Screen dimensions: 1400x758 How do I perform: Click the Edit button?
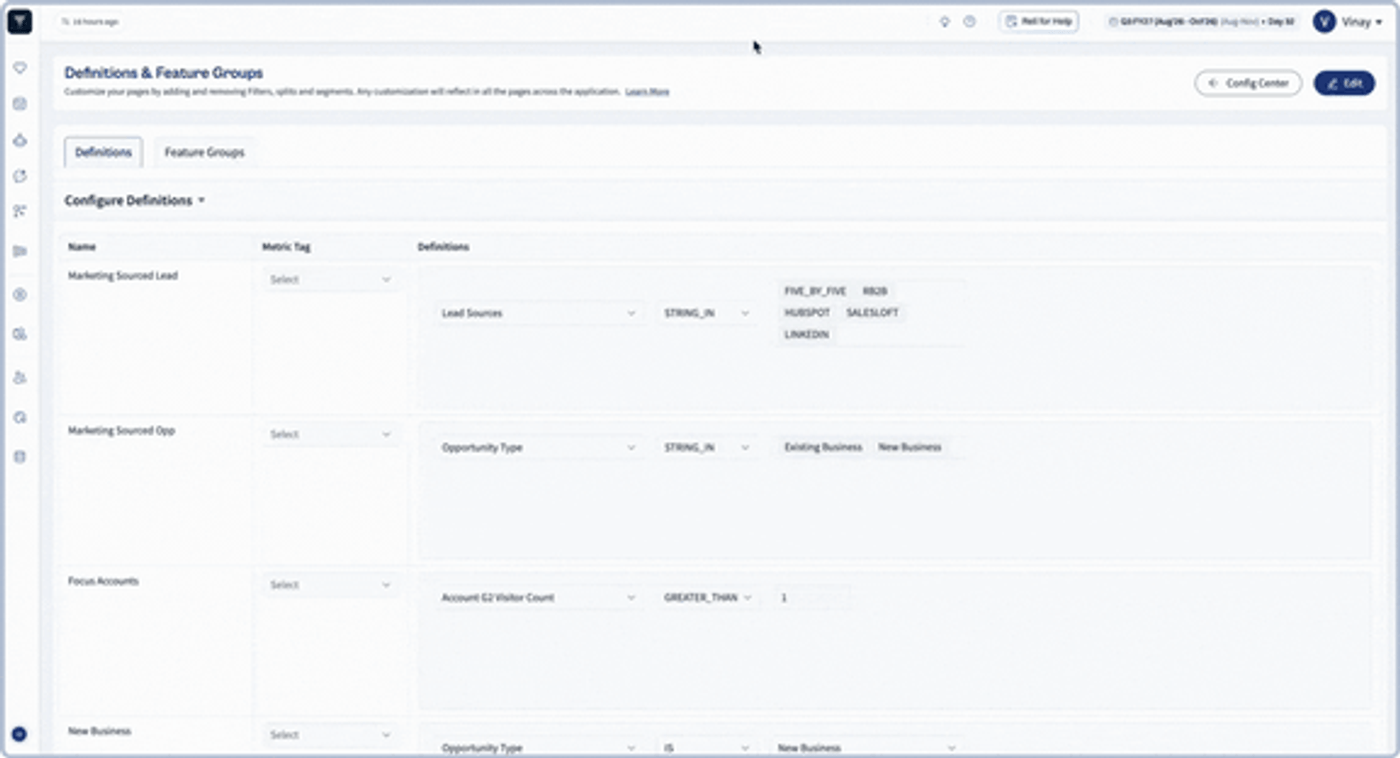(x=1344, y=83)
